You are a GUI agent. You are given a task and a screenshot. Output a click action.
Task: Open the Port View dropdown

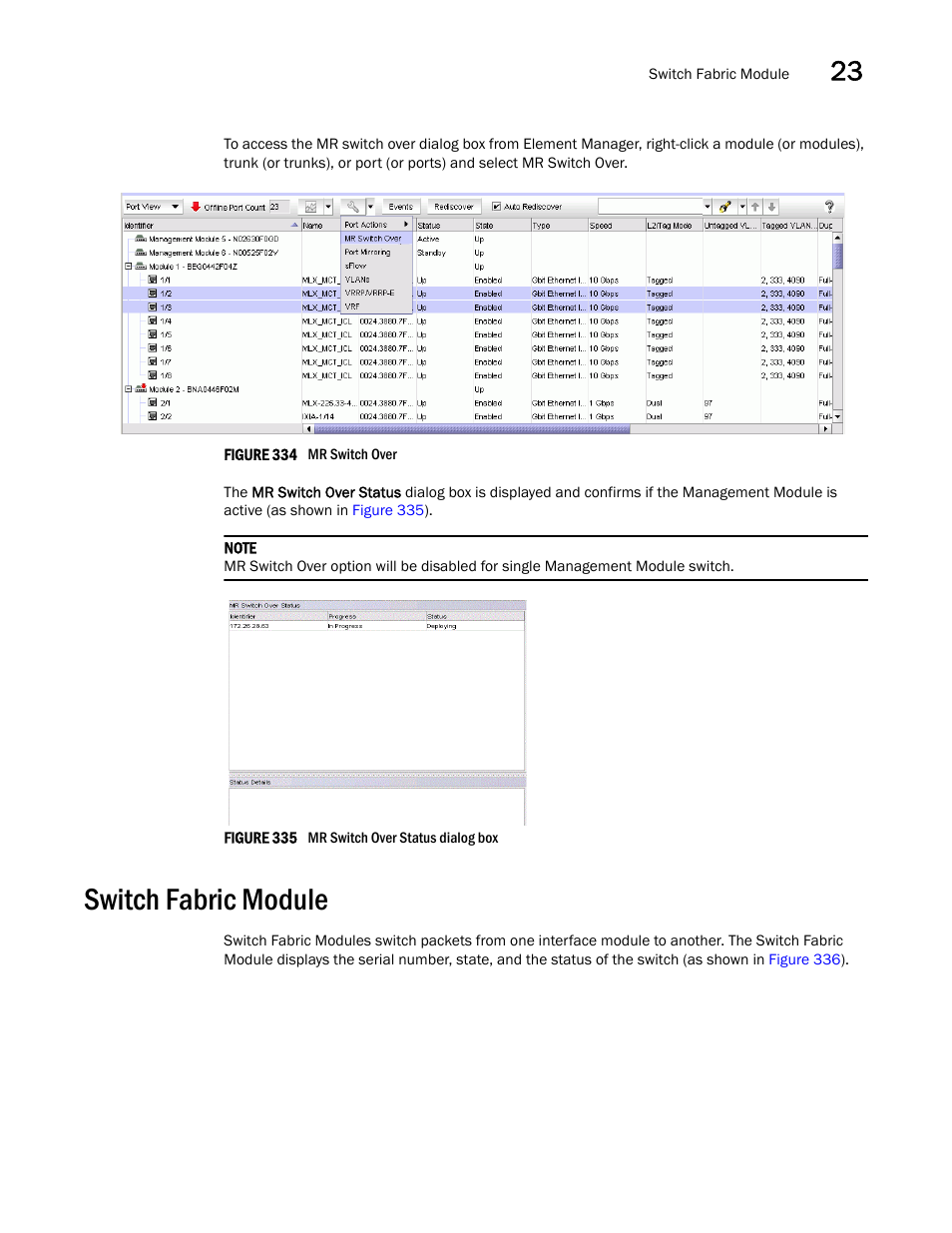(153, 207)
